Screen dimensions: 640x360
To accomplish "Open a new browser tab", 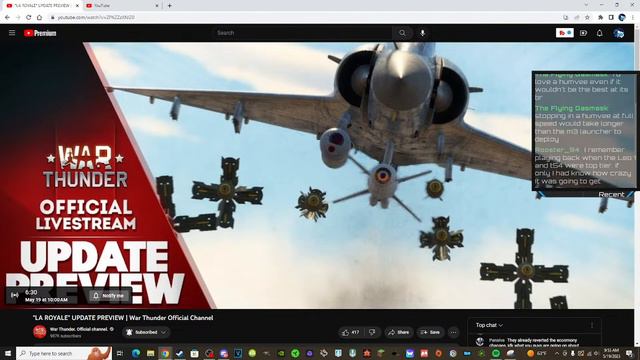I will tap(169, 6).
